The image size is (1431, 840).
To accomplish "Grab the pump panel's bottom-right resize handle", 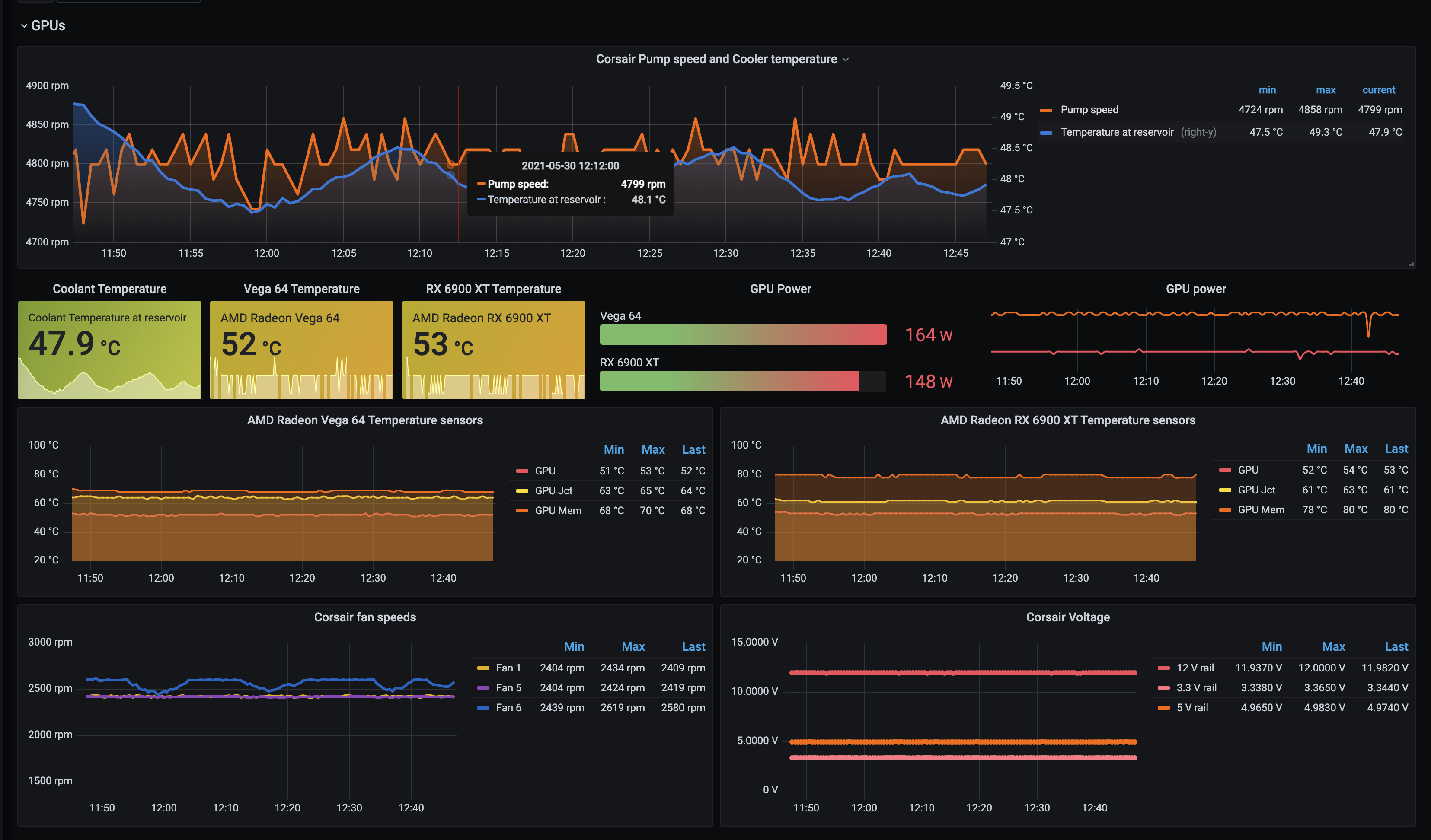I will [1411, 264].
